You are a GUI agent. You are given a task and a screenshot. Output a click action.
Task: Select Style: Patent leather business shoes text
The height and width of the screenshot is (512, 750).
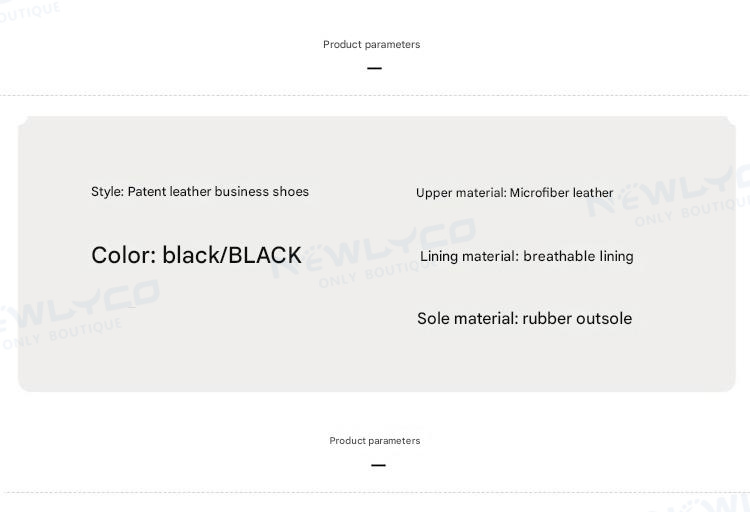coord(200,191)
